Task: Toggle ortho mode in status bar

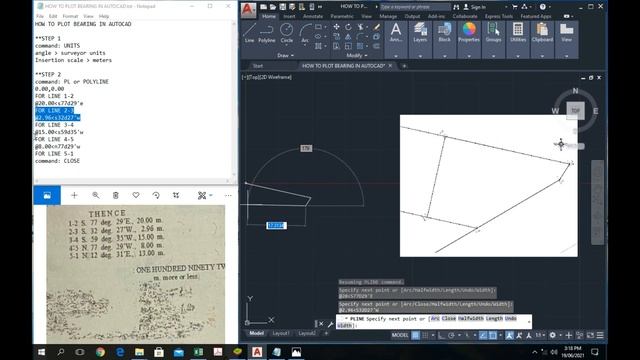Action: 441,335
